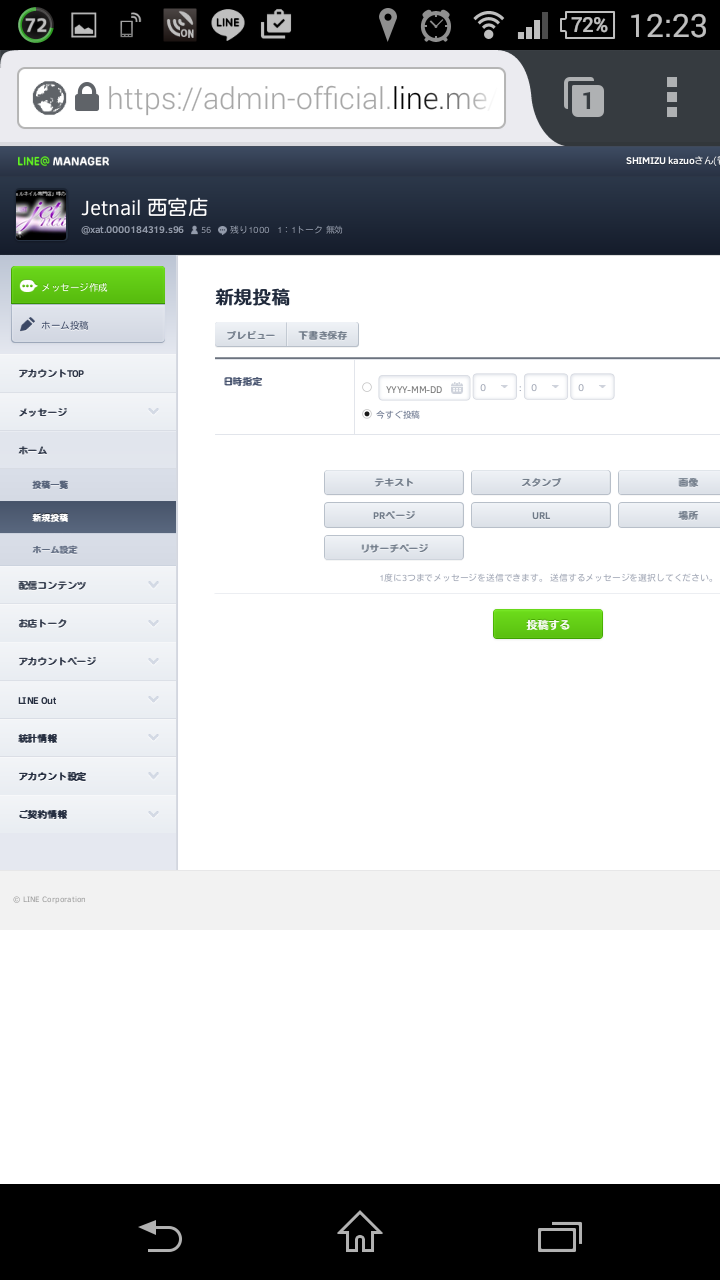Add a 画像 message
Image resolution: width=720 pixels, height=1280 pixels.
[x=669, y=482]
